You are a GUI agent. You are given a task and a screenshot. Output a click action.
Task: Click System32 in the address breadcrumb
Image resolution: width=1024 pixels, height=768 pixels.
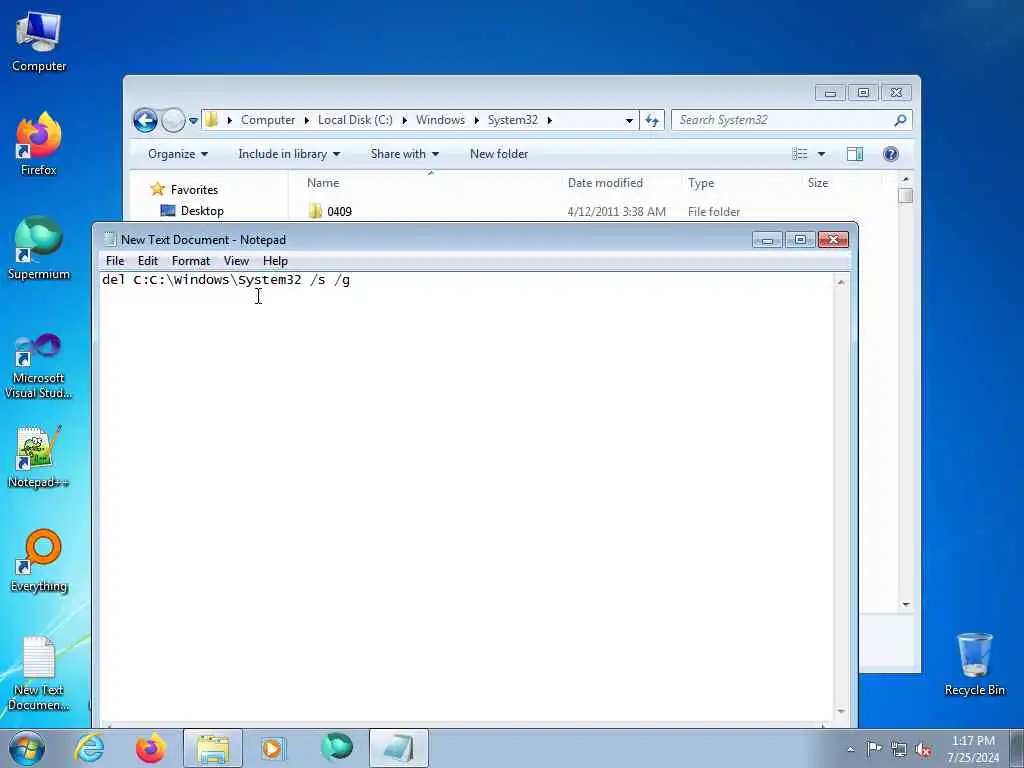click(513, 120)
